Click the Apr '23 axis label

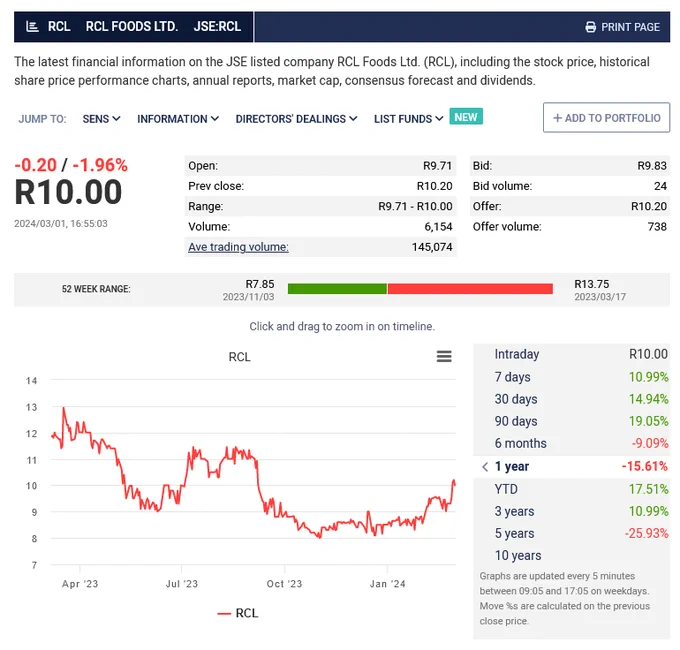pyautogui.click(x=80, y=584)
